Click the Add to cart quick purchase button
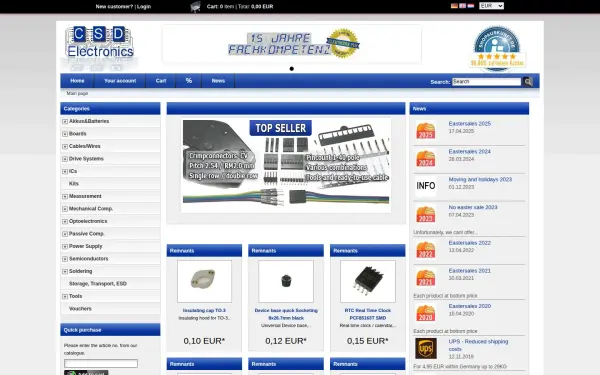This screenshot has width=600, height=375. coord(86,373)
